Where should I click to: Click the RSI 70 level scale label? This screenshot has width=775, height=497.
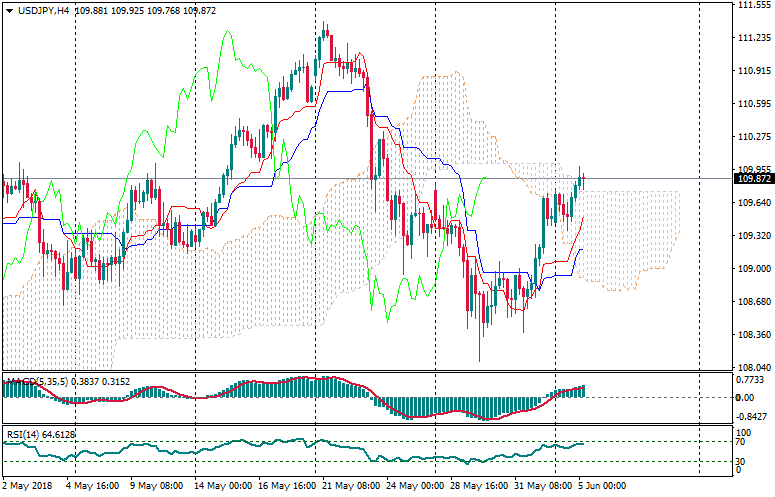pos(740,441)
